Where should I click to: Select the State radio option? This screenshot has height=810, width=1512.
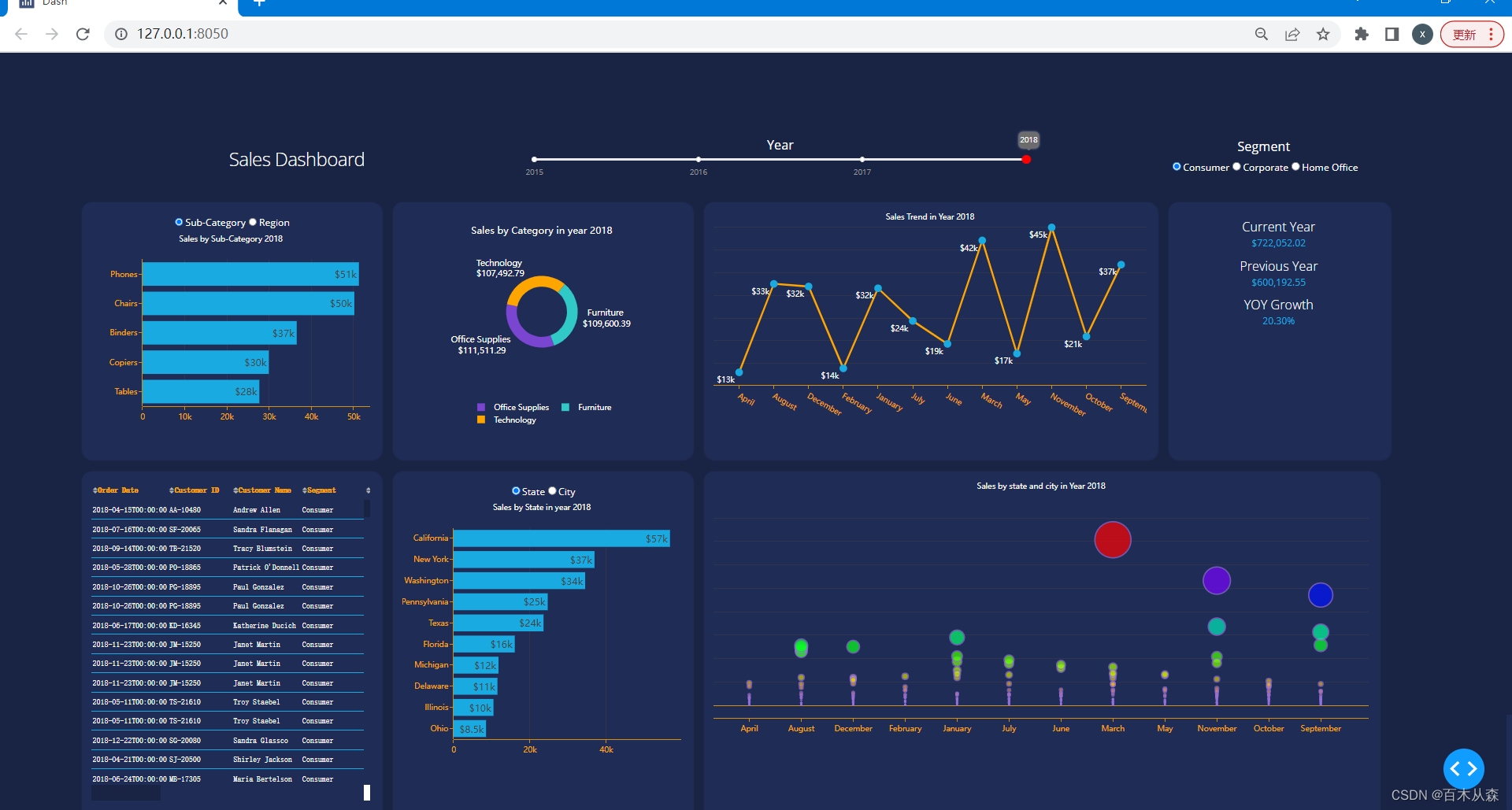tap(516, 491)
